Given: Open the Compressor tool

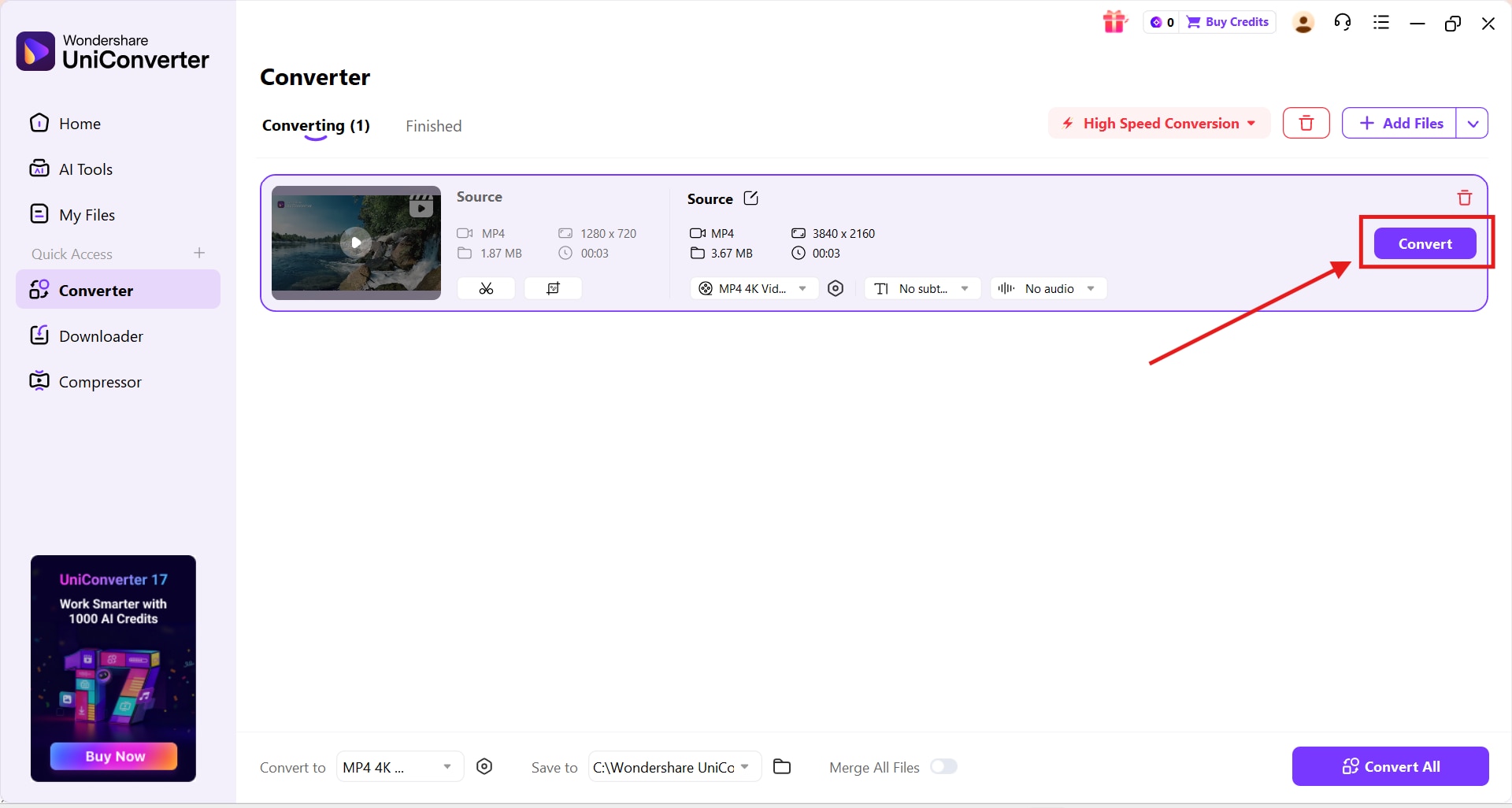Looking at the screenshot, I should [x=99, y=381].
